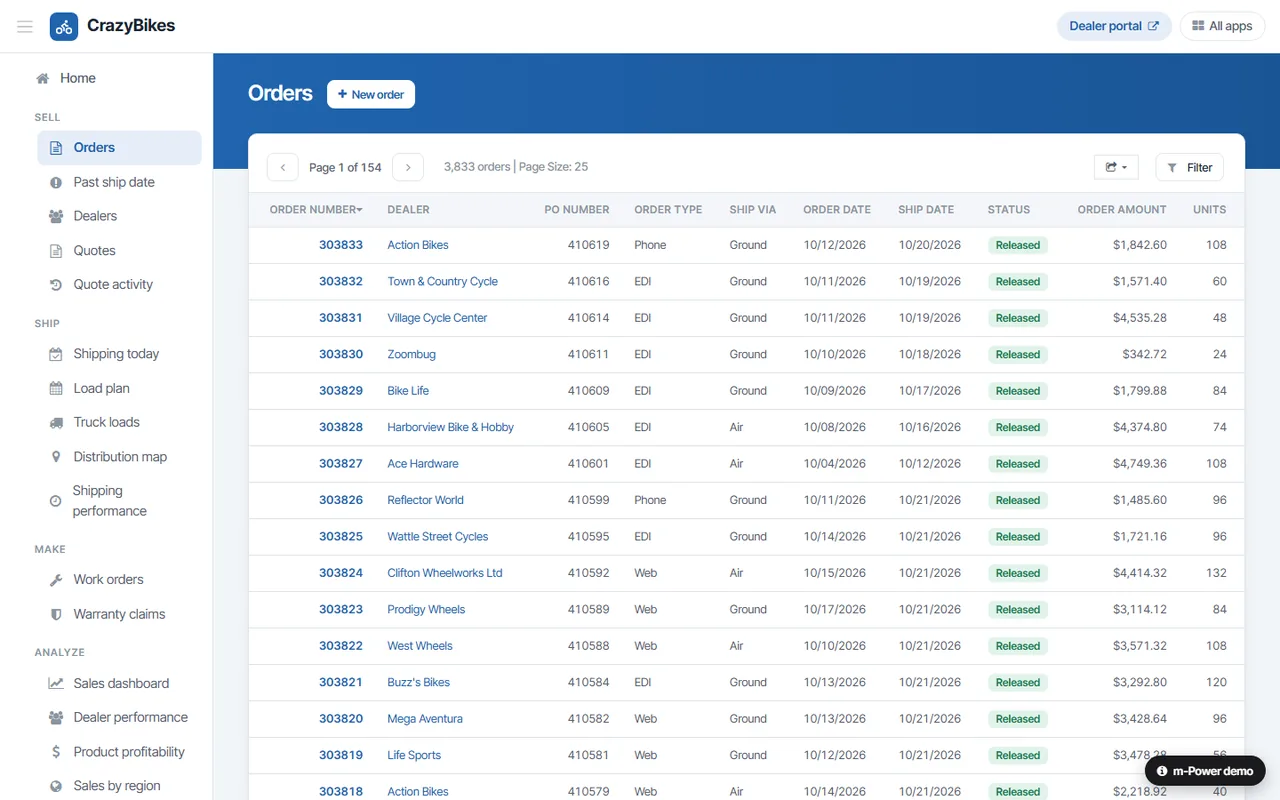Click the Distribution map pin icon
The image size is (1280, 800).
point(56,457)
